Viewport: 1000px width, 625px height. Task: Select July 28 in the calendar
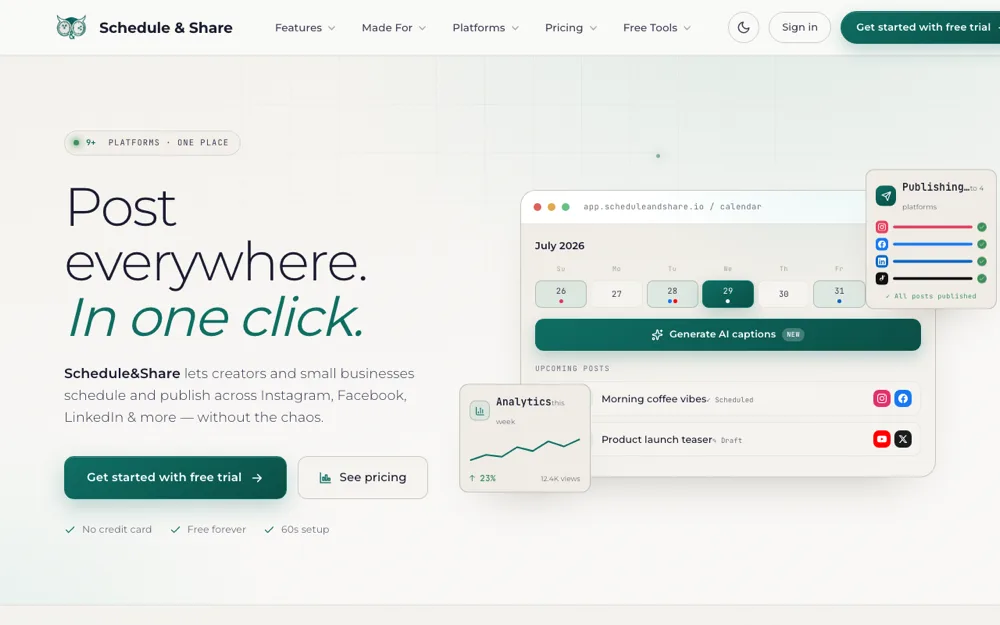[672, 294]
